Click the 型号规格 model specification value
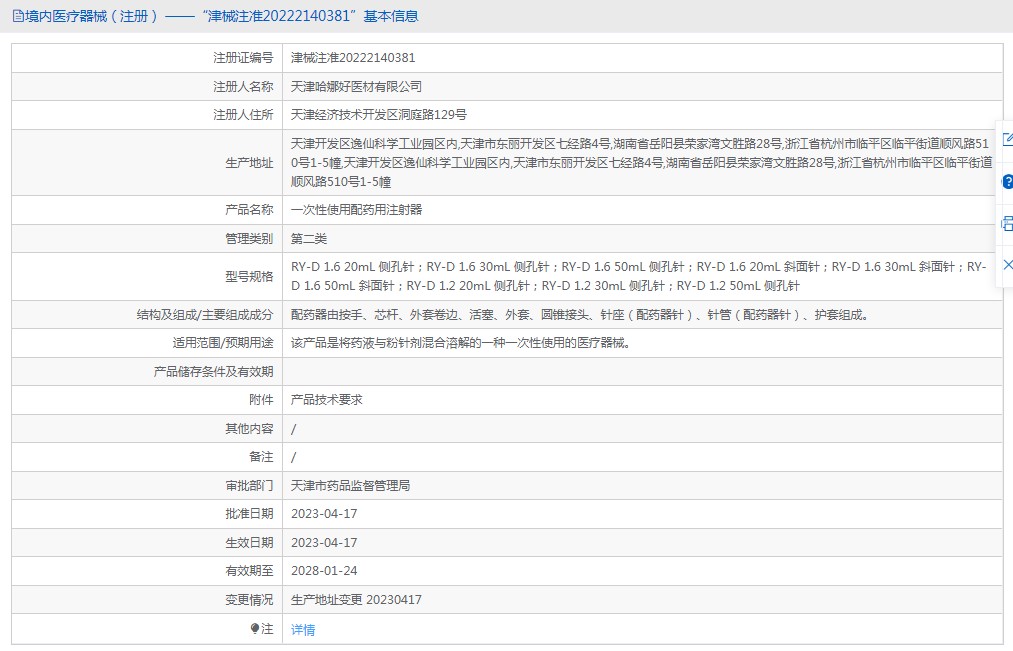Viewport: 1013px width, 651px height. (638, 276)
